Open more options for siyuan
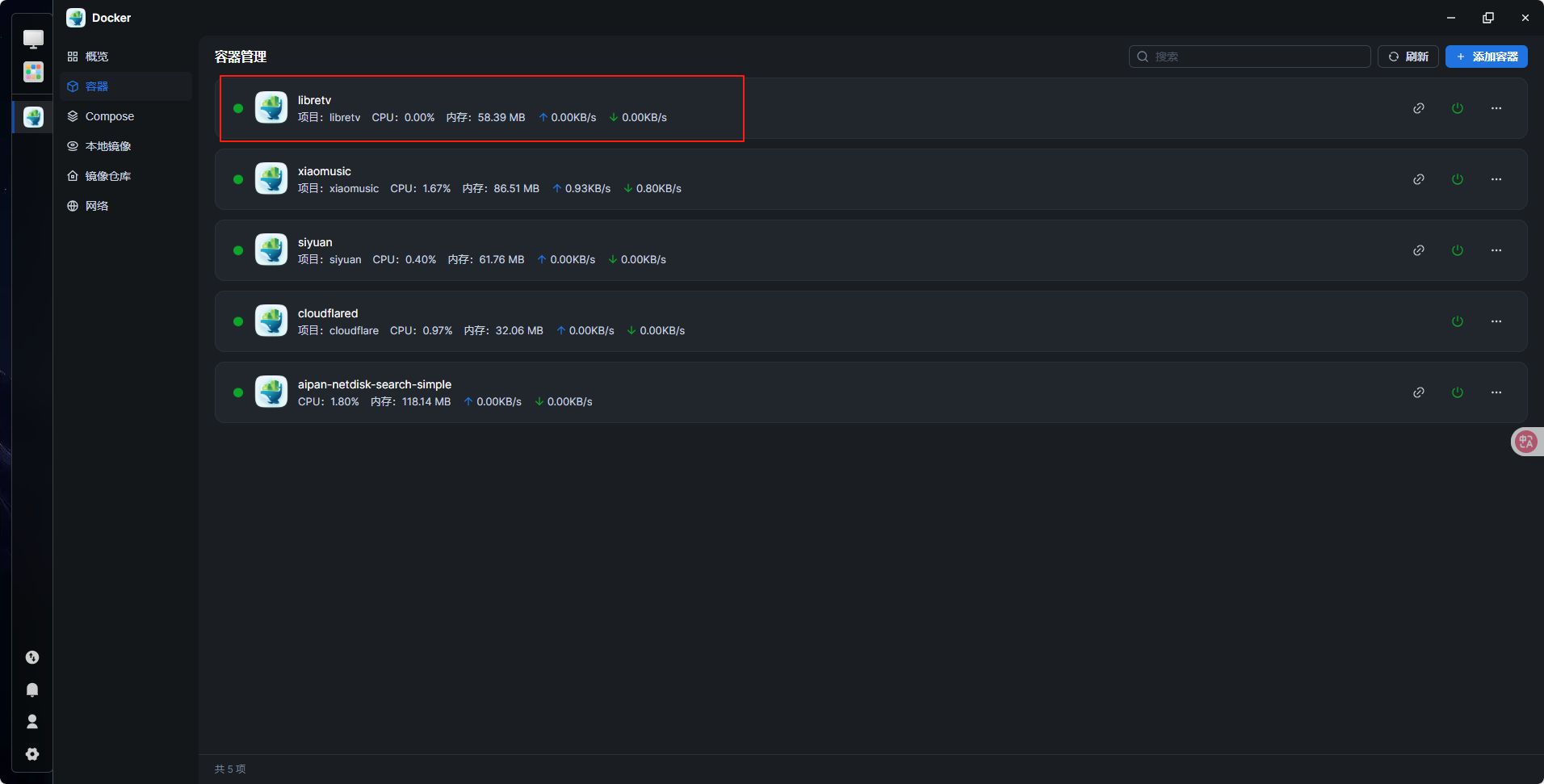Image resolution: width=1544 pixels, height=784 pixels. pos(1496,250)
